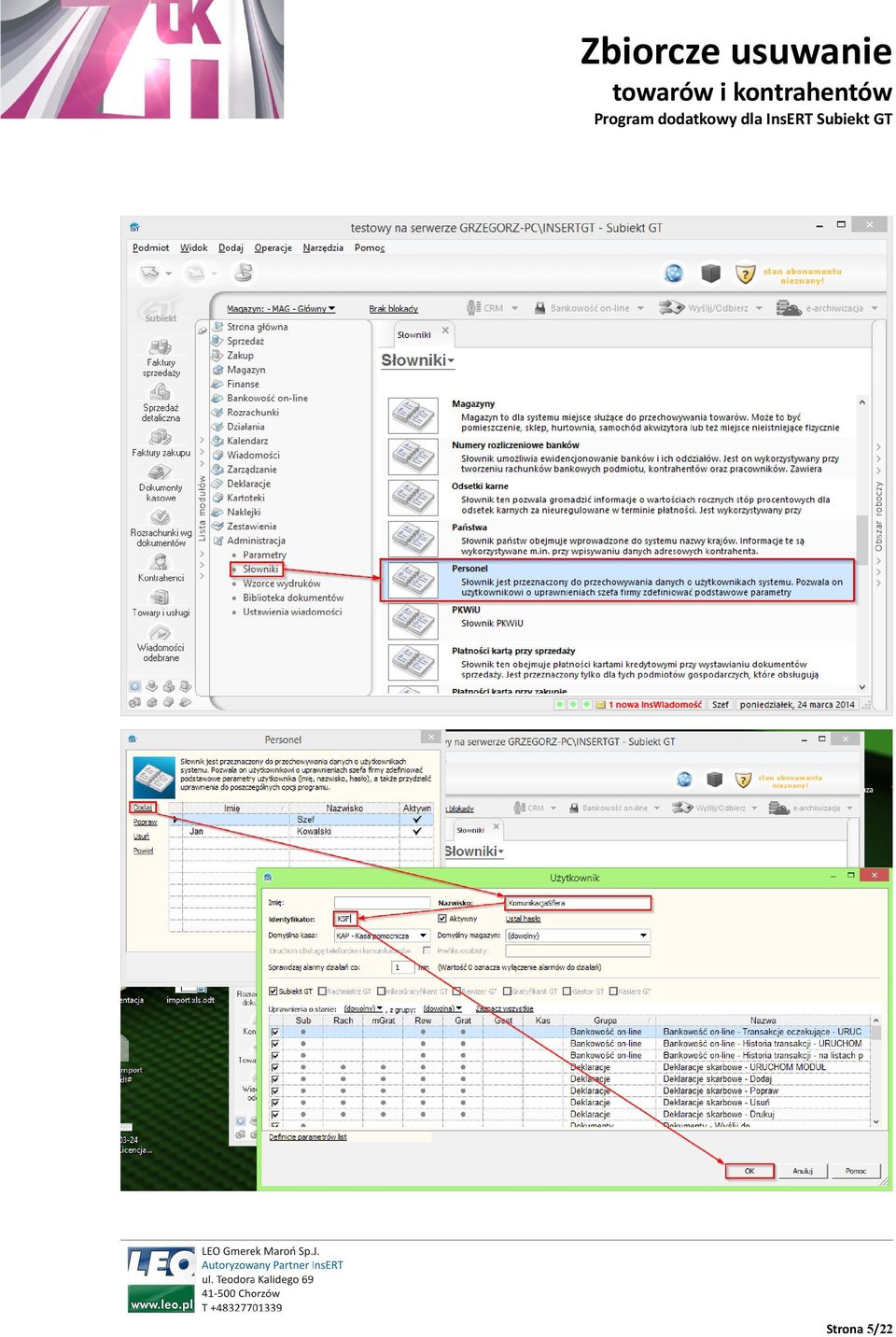This screenshot has height=1337, width=896.
Task: Open the Numery rozliczeniowe banków book icon
Action: click(x=413, y=456)
